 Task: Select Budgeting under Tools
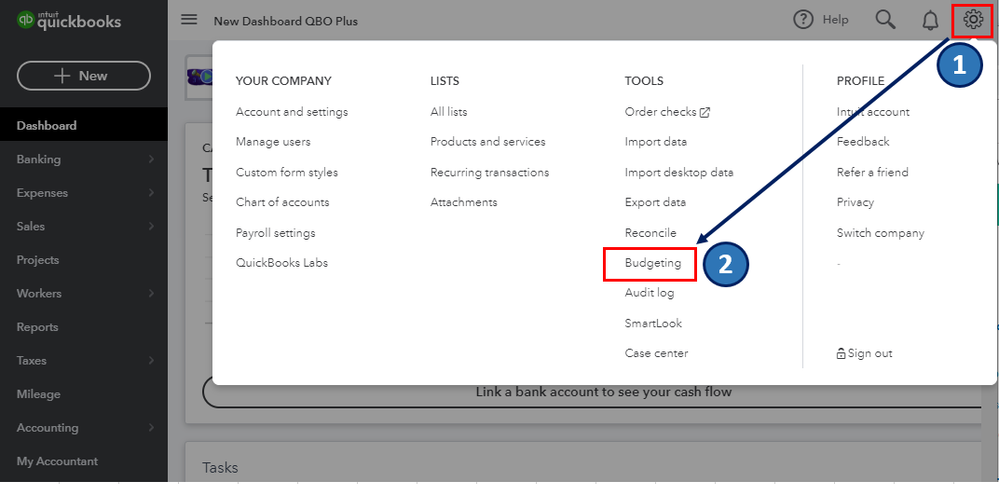652,263
